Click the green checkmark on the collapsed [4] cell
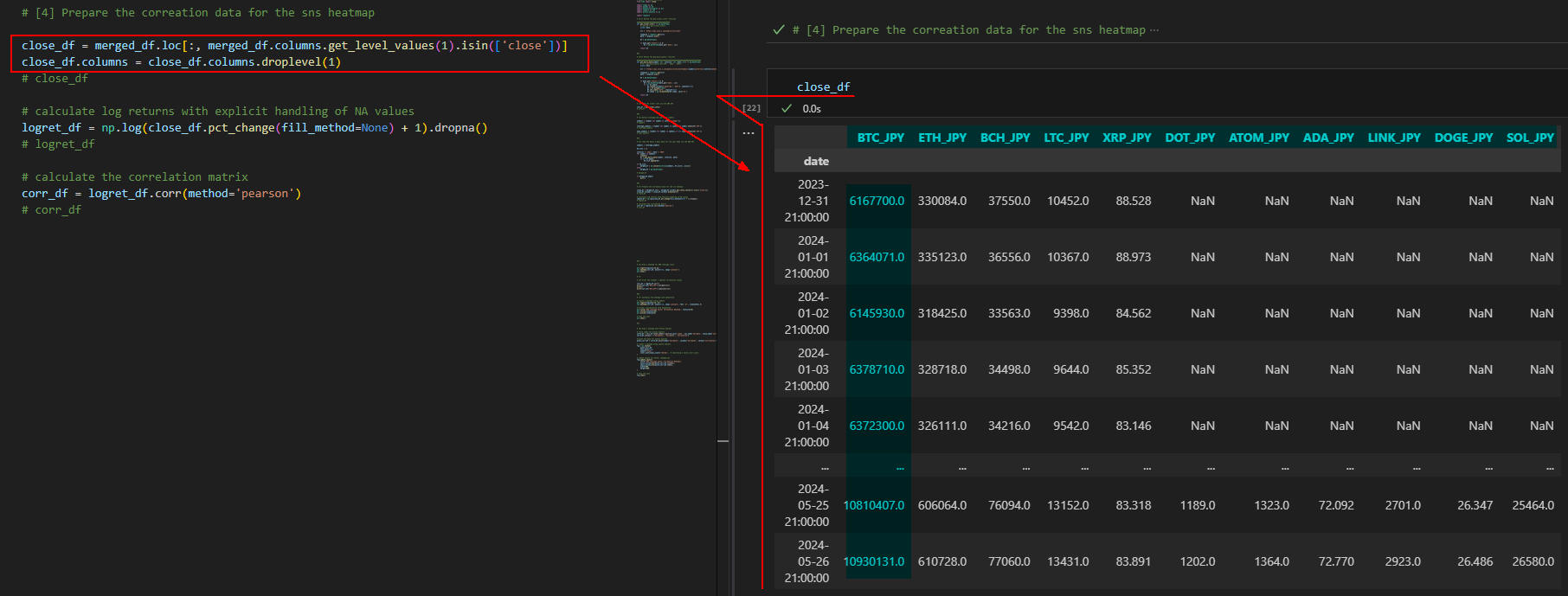Viewport: 1568px width, 596px height. (779, 29)
